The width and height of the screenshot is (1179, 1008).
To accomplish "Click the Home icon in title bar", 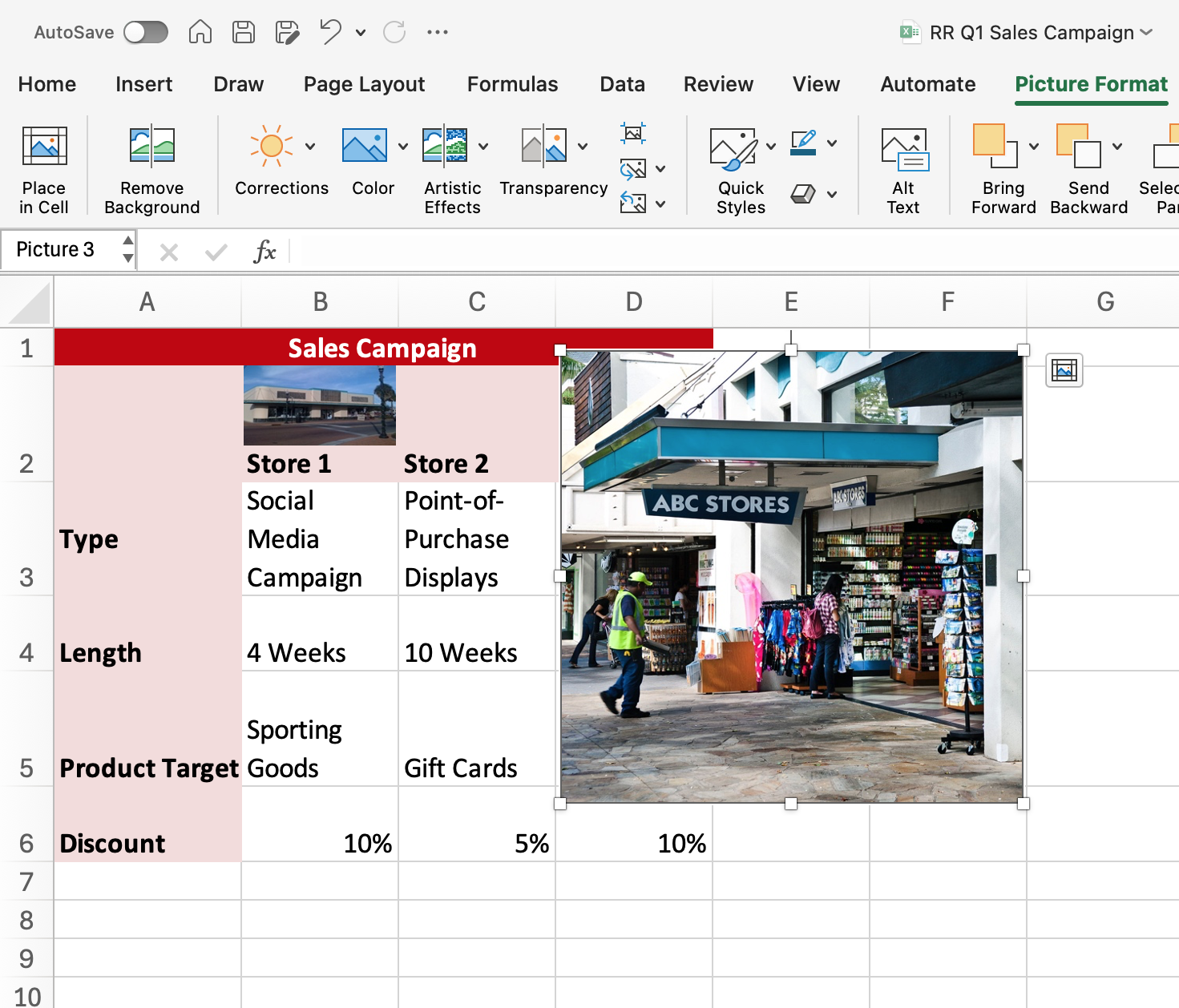I will pyautogui.click(x=200, y=32).
